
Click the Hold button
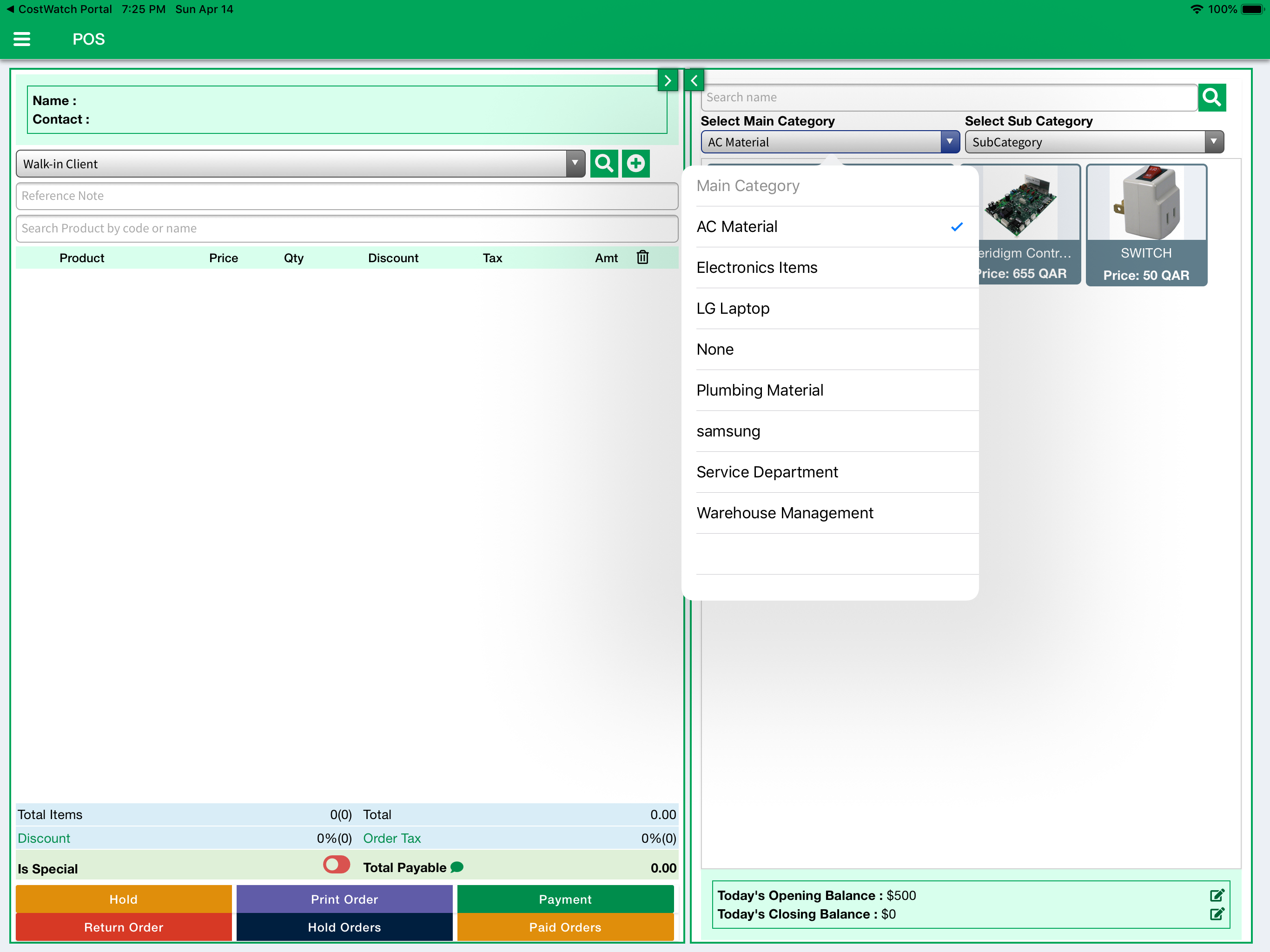pos(124,899)
